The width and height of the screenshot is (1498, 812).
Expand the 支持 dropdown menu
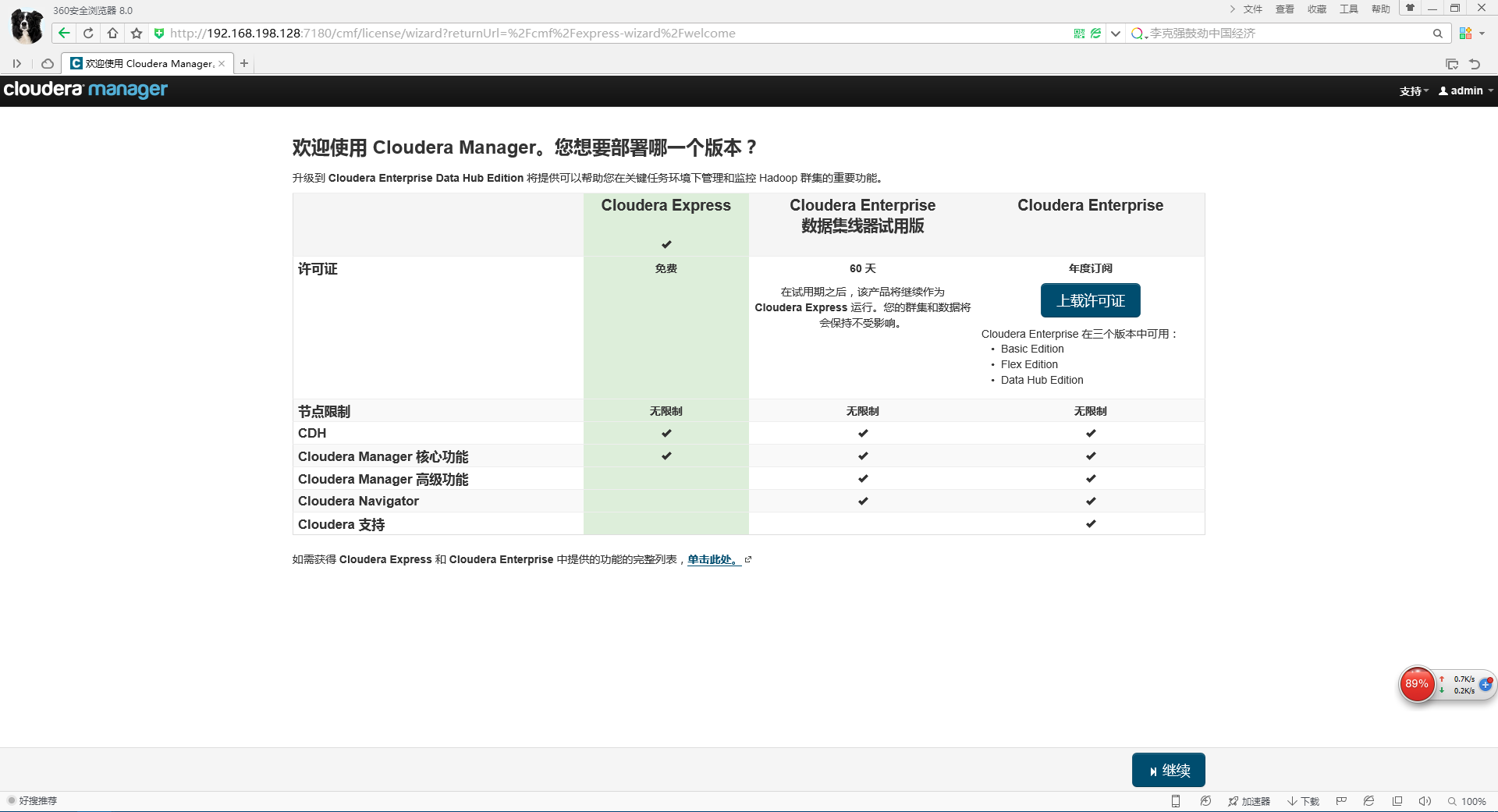click(1414, 91)
